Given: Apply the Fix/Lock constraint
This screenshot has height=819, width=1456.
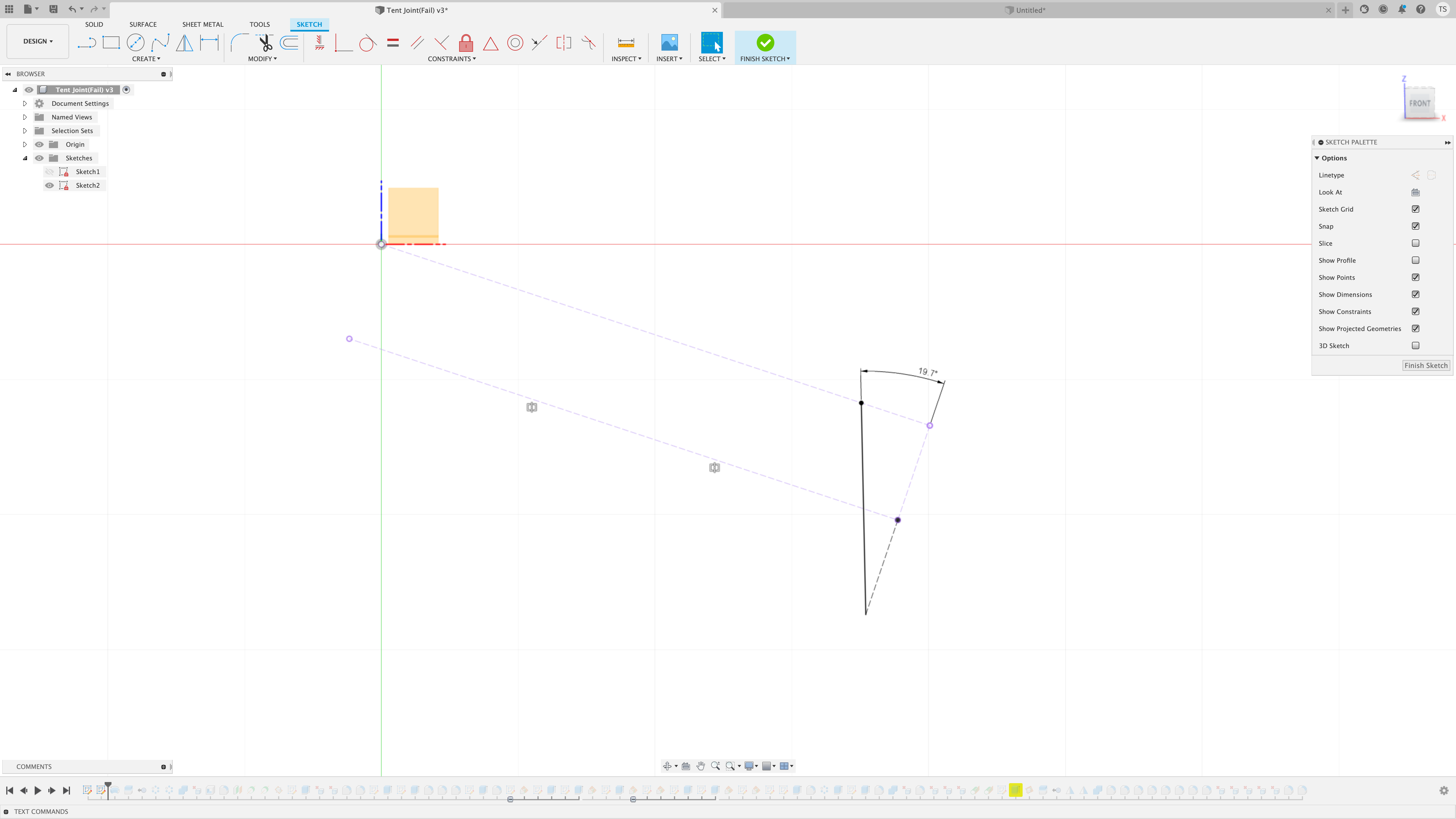Looking at the screenshot, I should pos(465,42).
